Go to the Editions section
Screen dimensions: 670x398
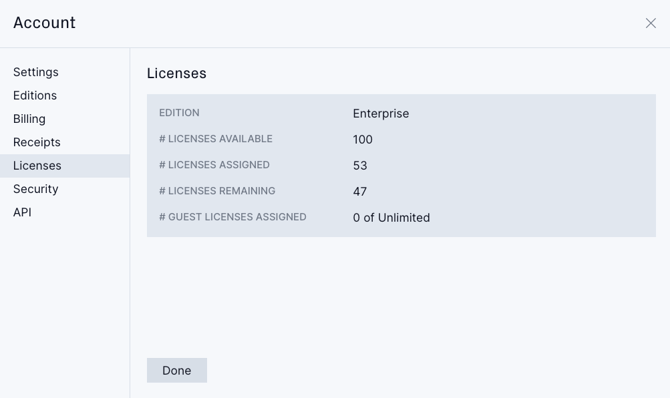pyautogui.click(x=35, y=95)
